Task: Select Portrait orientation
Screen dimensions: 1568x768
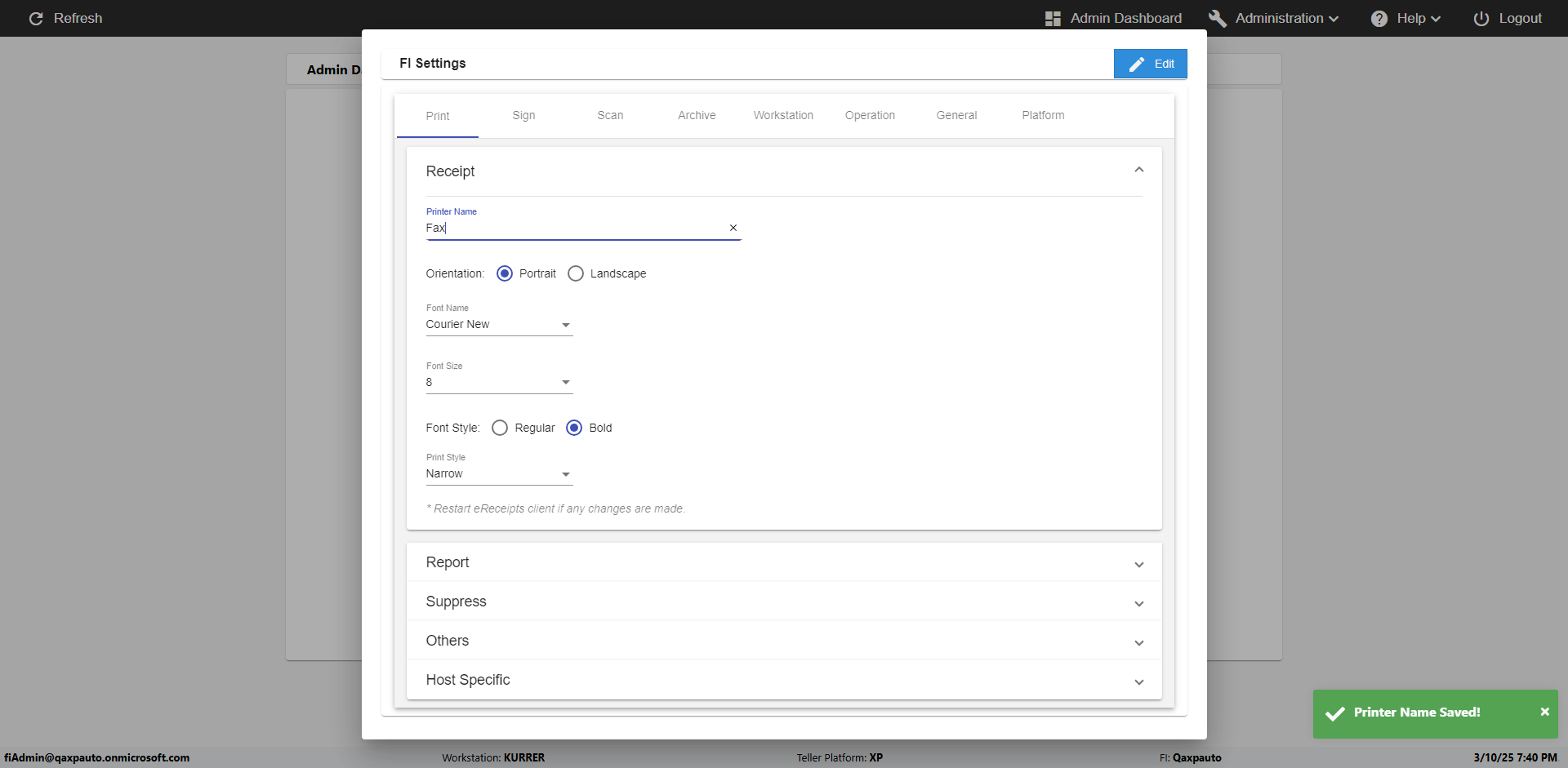Action: pyautogui.click(x=505, y=273)
